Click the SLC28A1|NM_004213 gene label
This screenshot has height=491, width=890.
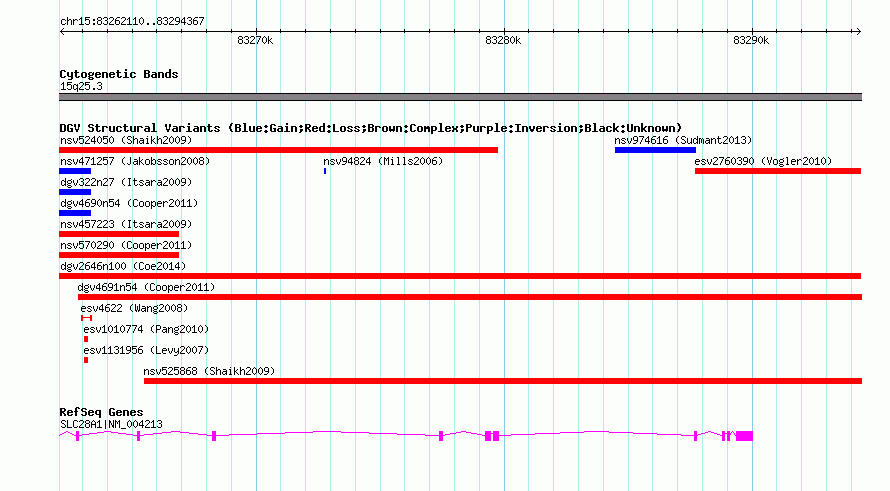(x=111, y=424)
